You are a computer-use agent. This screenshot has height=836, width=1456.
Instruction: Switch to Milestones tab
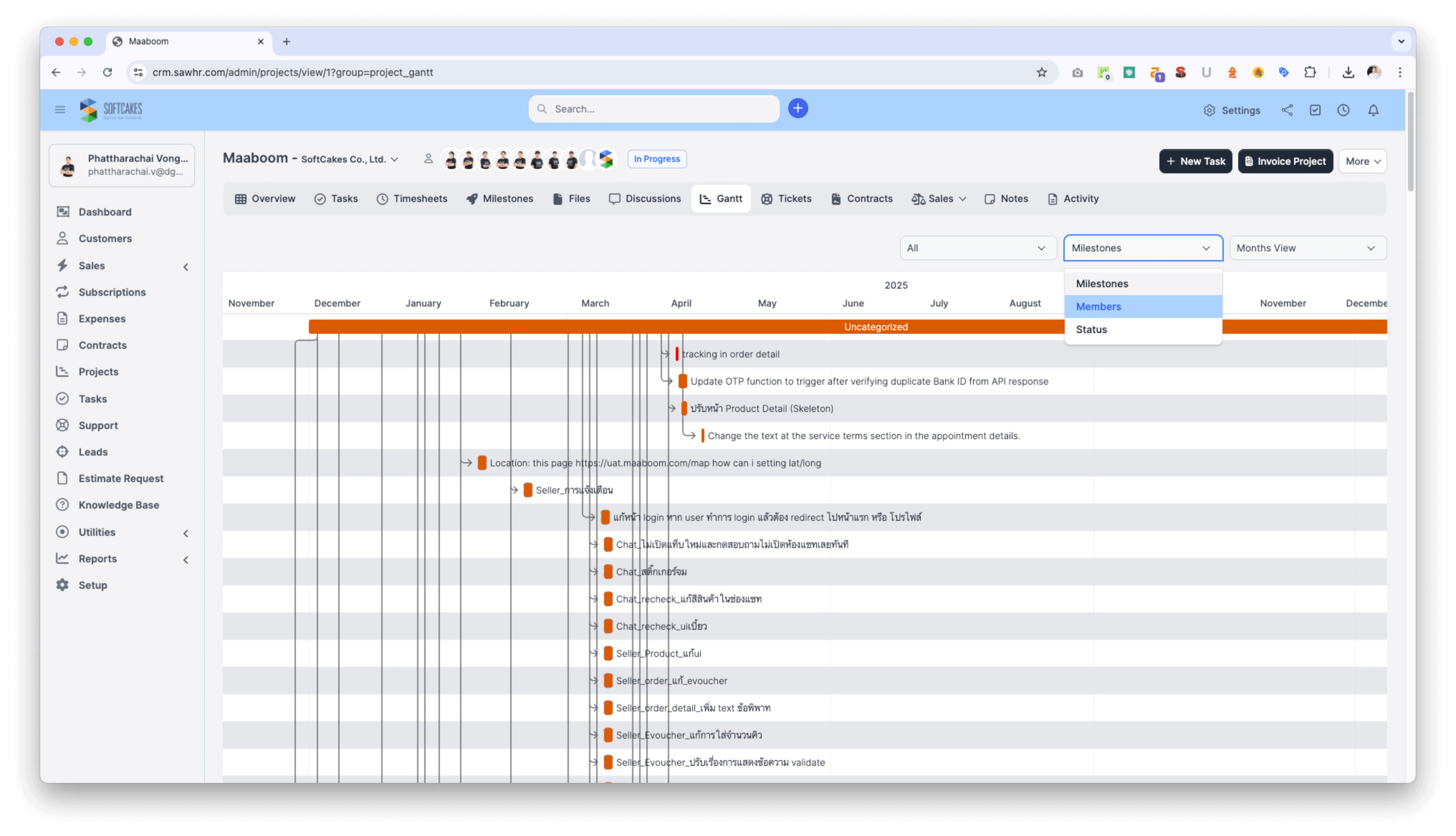pos(499,199)
